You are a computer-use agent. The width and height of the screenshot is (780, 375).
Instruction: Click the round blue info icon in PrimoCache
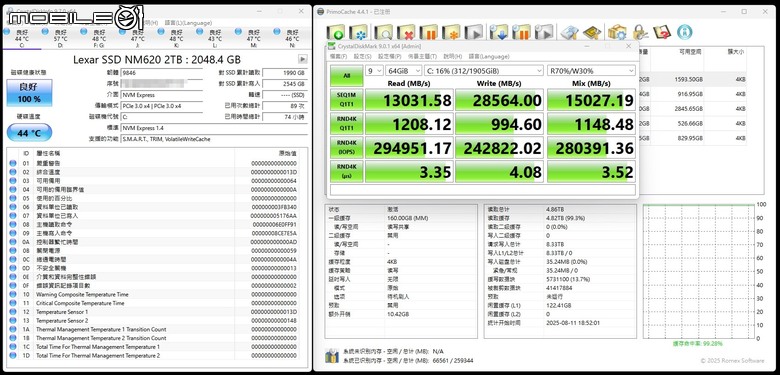685,32
